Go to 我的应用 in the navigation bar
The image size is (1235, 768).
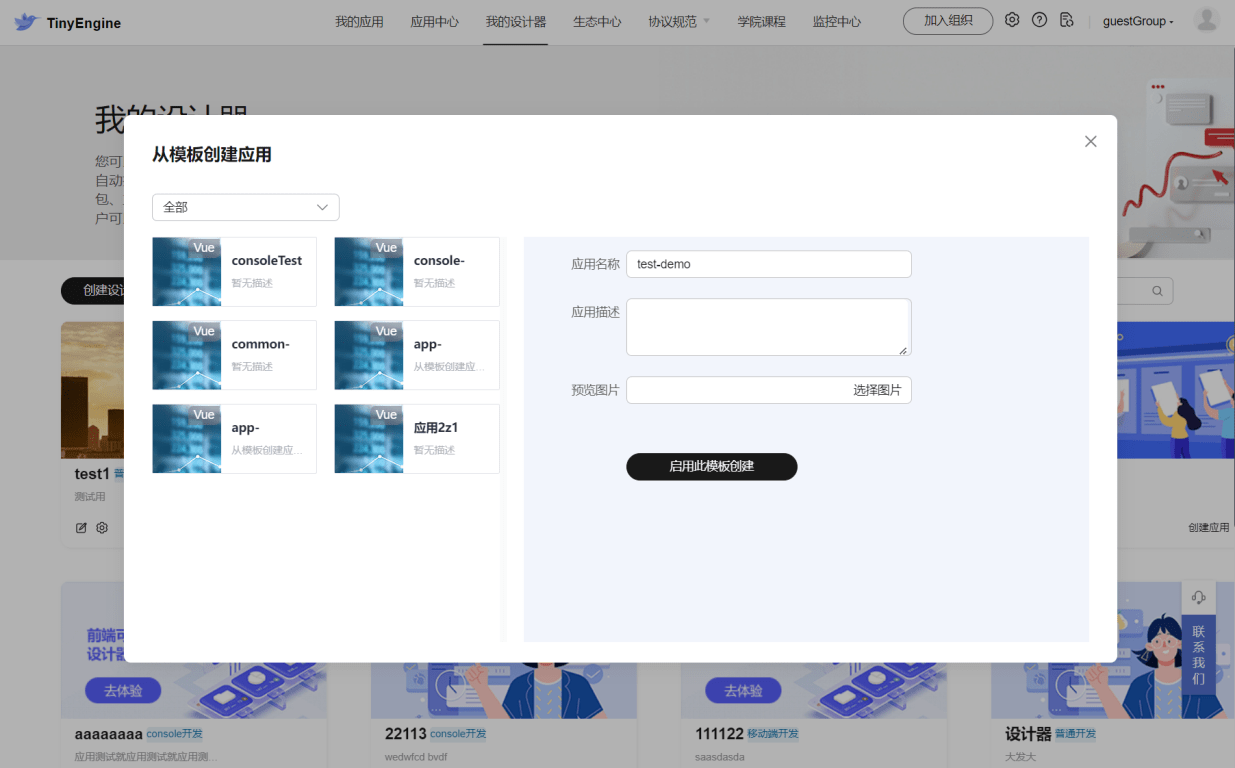tap(359, 22)
